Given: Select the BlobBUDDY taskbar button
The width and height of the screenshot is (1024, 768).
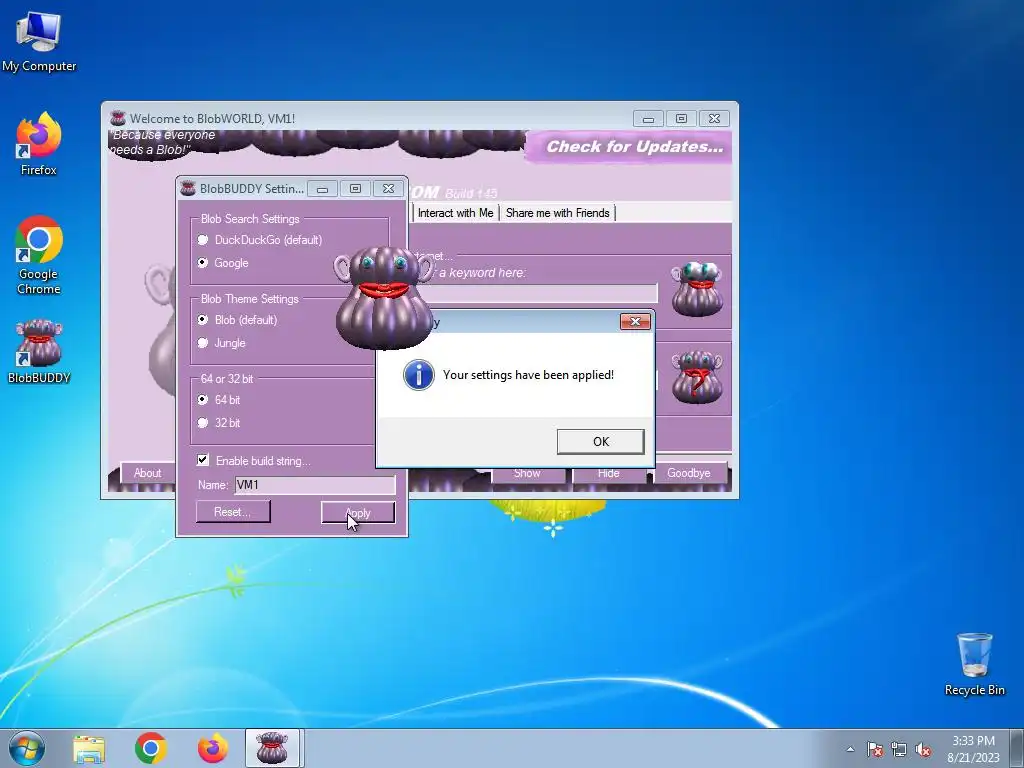Looking at the screenshot, I should (x=272, y=748).
